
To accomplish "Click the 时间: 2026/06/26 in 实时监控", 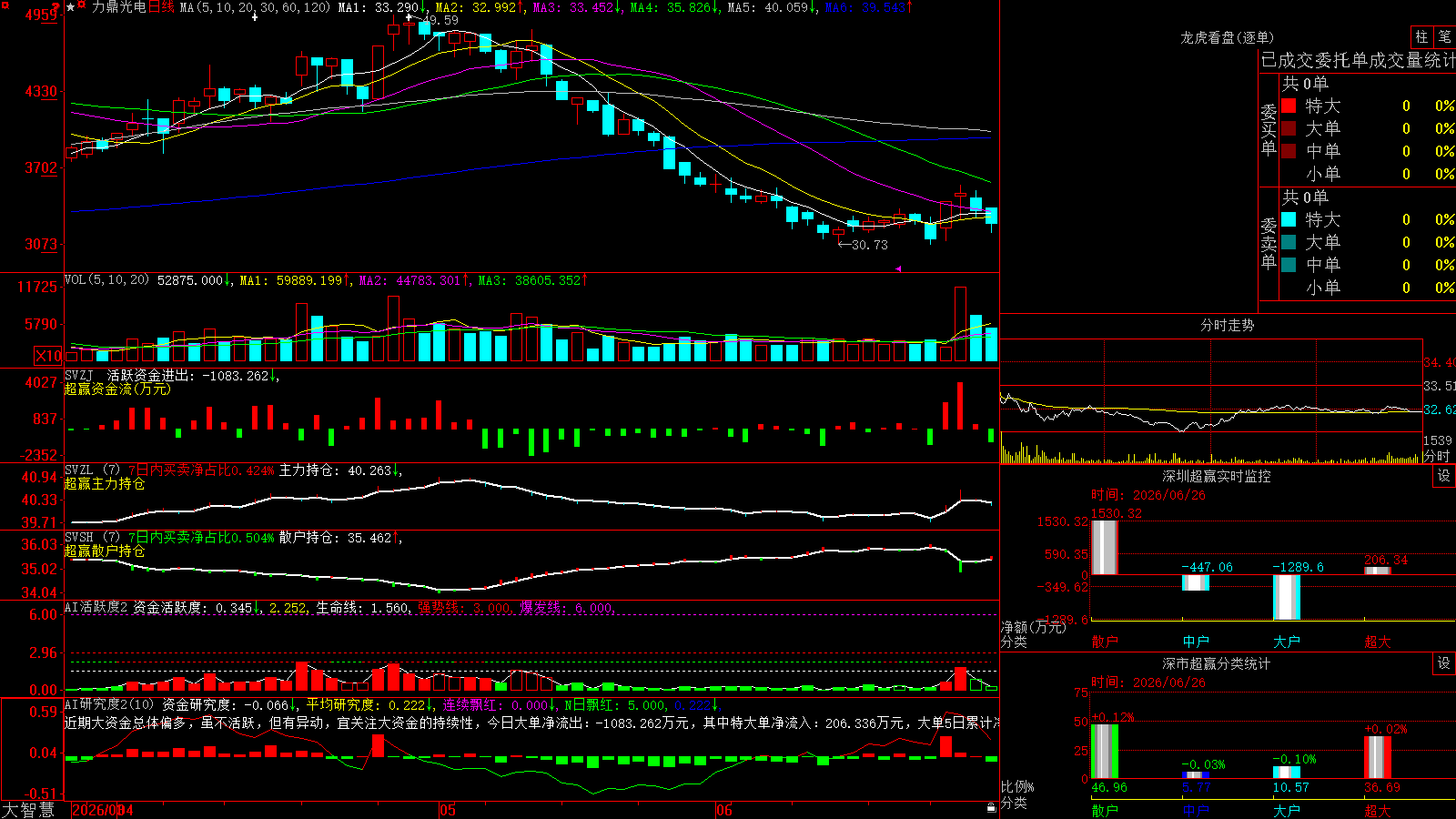I will 1148,495.
